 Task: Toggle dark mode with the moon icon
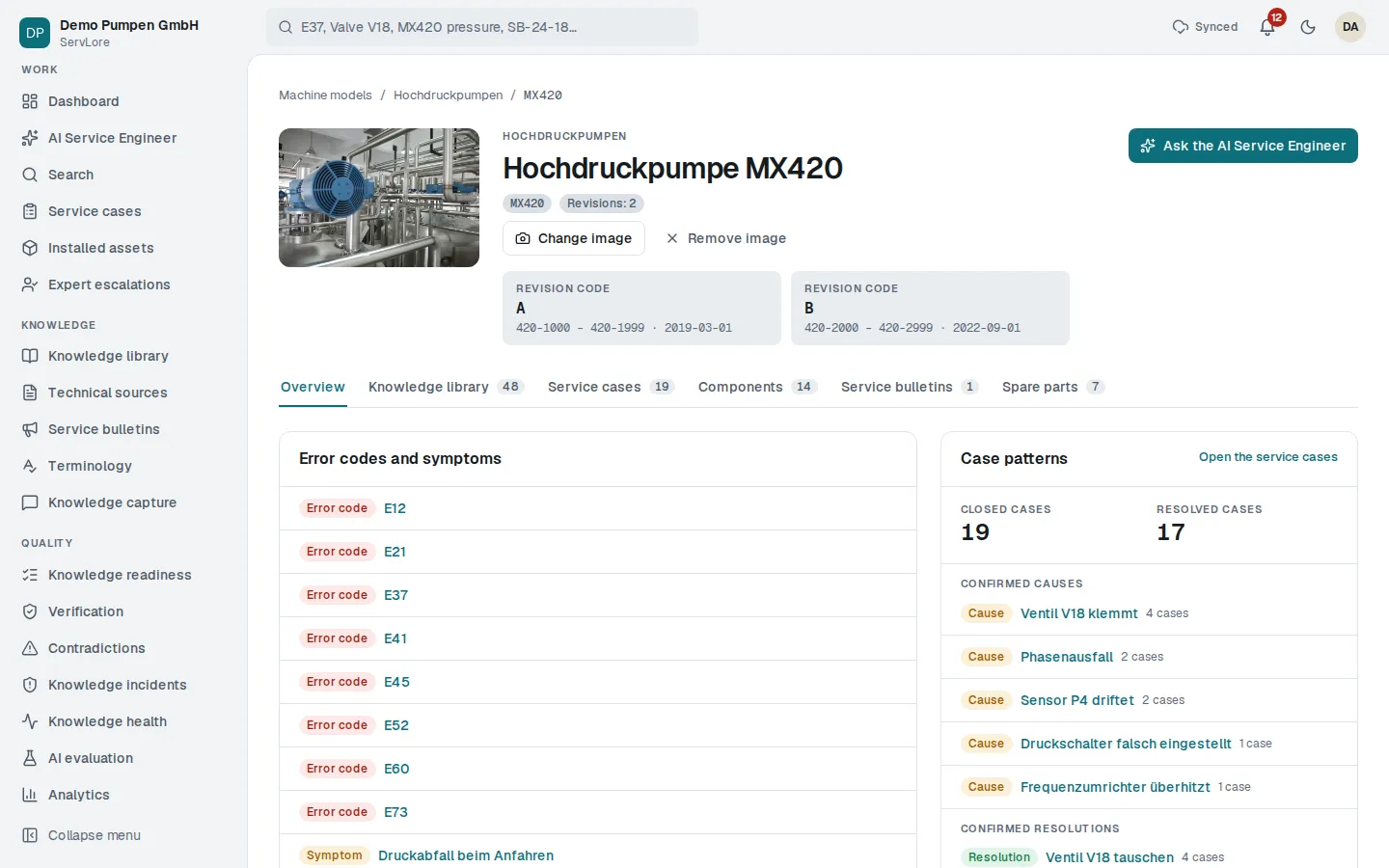tap(1308, 27)
